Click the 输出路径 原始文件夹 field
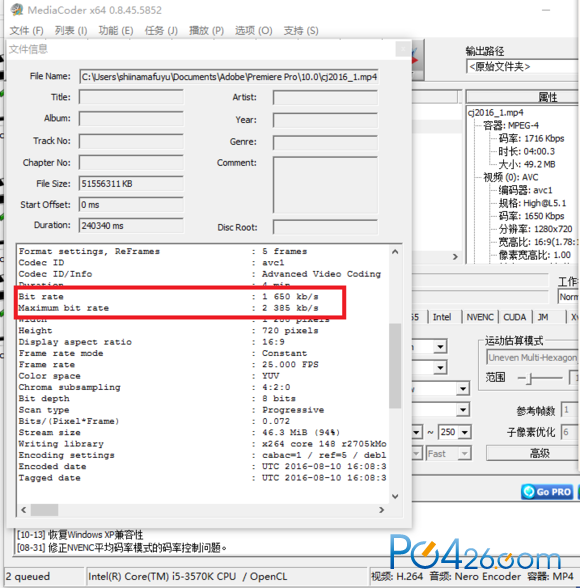 [523, 66]
